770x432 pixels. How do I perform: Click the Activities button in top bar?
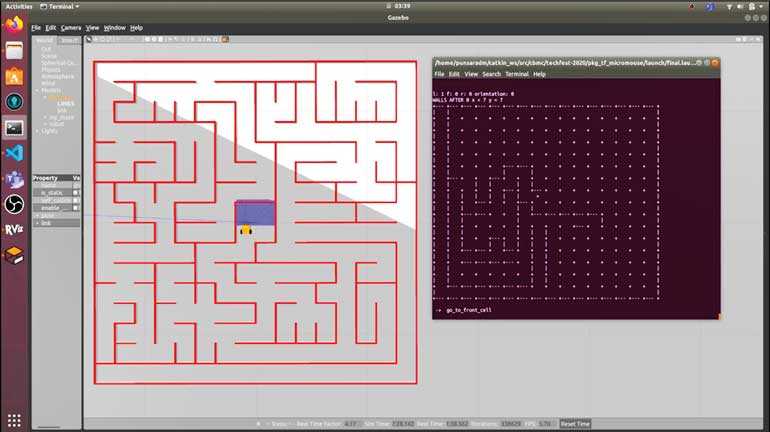click(19, 6)
